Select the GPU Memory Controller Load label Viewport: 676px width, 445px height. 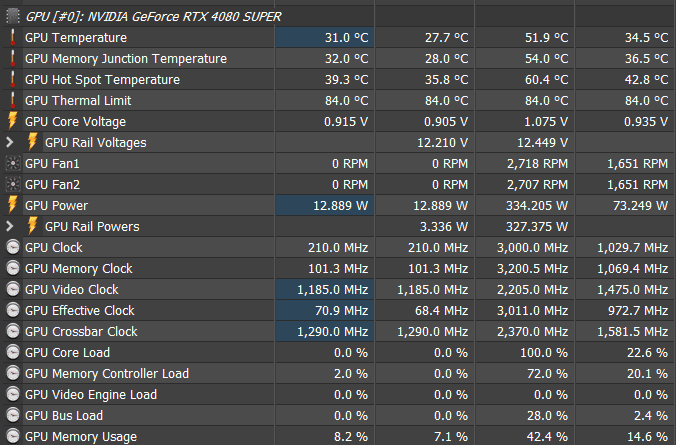107,374
